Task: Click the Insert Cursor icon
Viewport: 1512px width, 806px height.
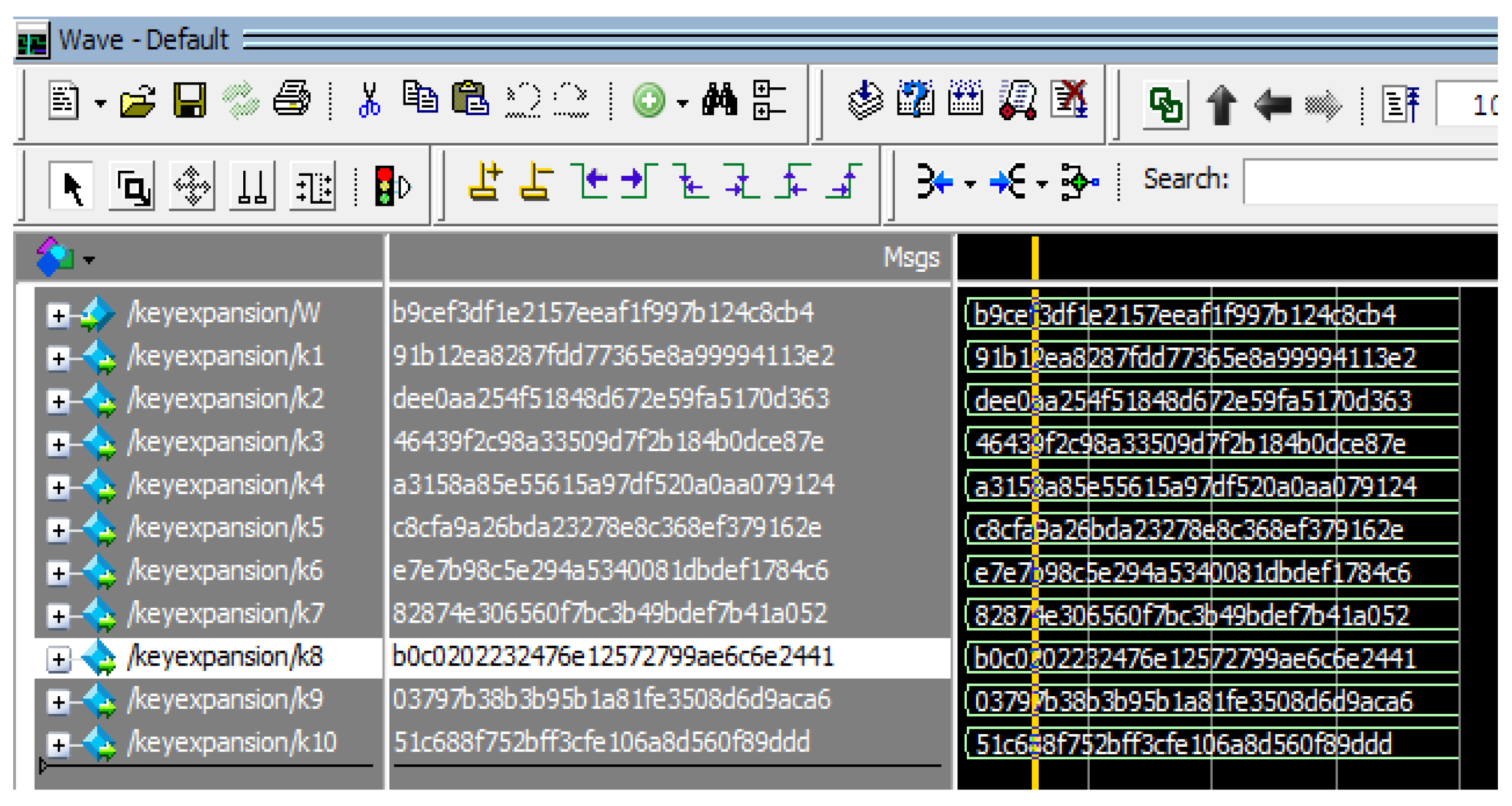Action: click(x=485, y=182)
